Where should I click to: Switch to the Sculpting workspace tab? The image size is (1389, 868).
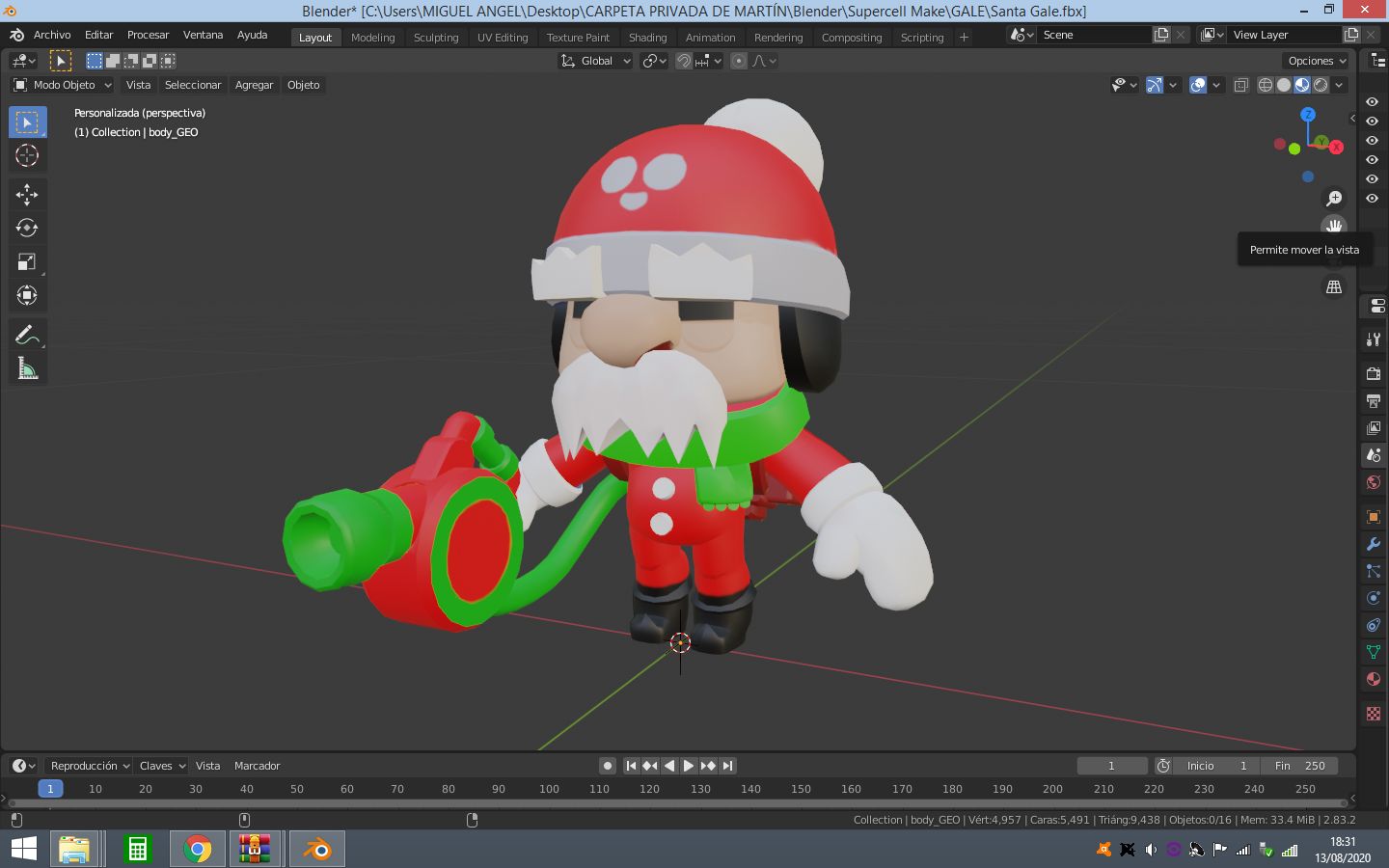(436, 38)
